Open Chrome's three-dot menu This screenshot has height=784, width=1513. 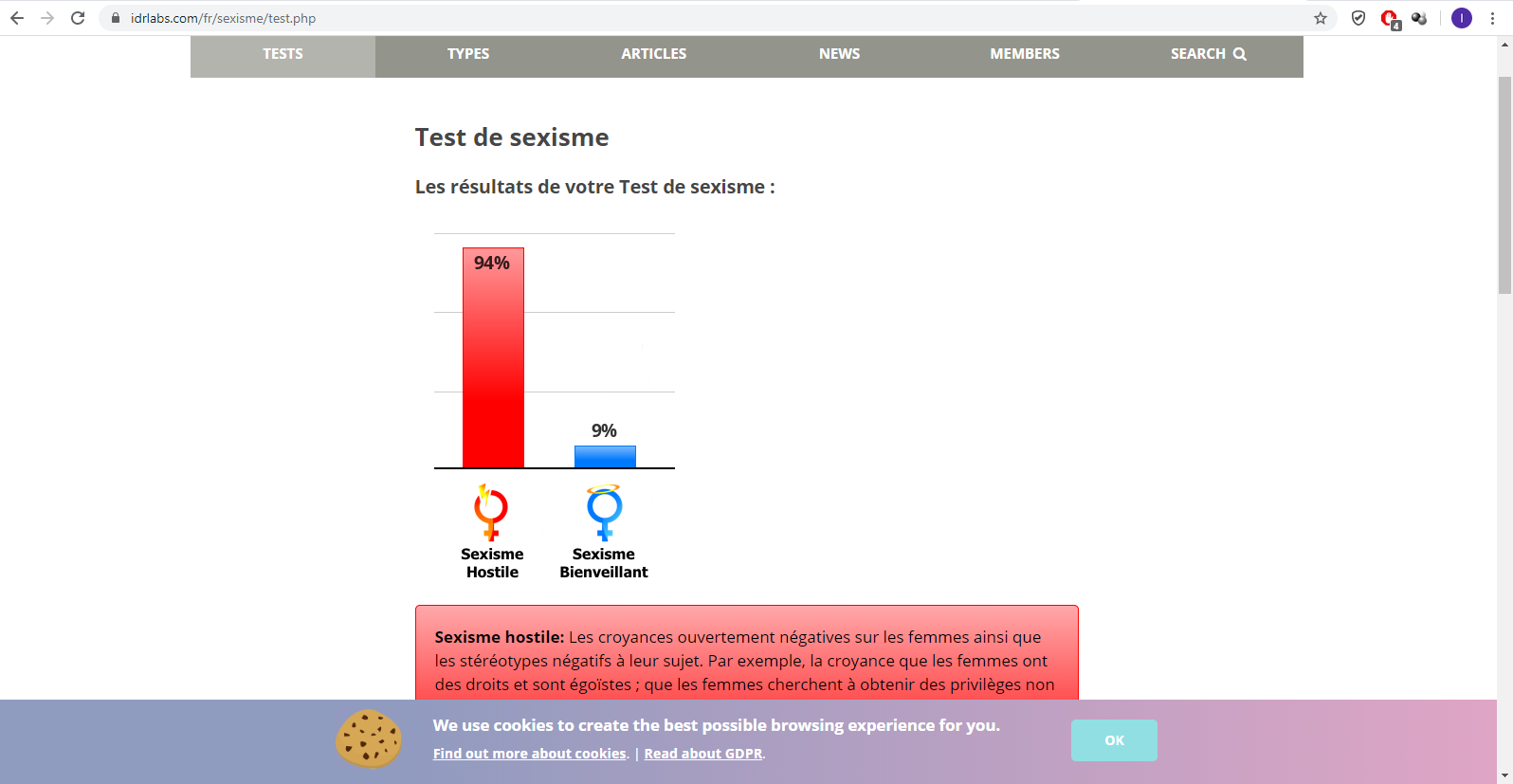(x=1492, y=18)
